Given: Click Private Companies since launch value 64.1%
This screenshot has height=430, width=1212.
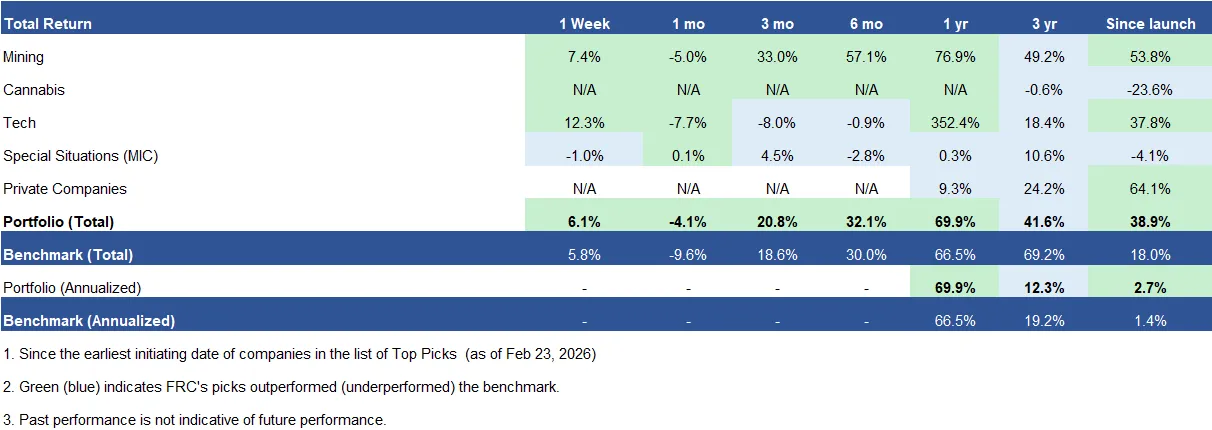Looking at the screenshot, I should pyautogui.click(x=1150, y=189).
